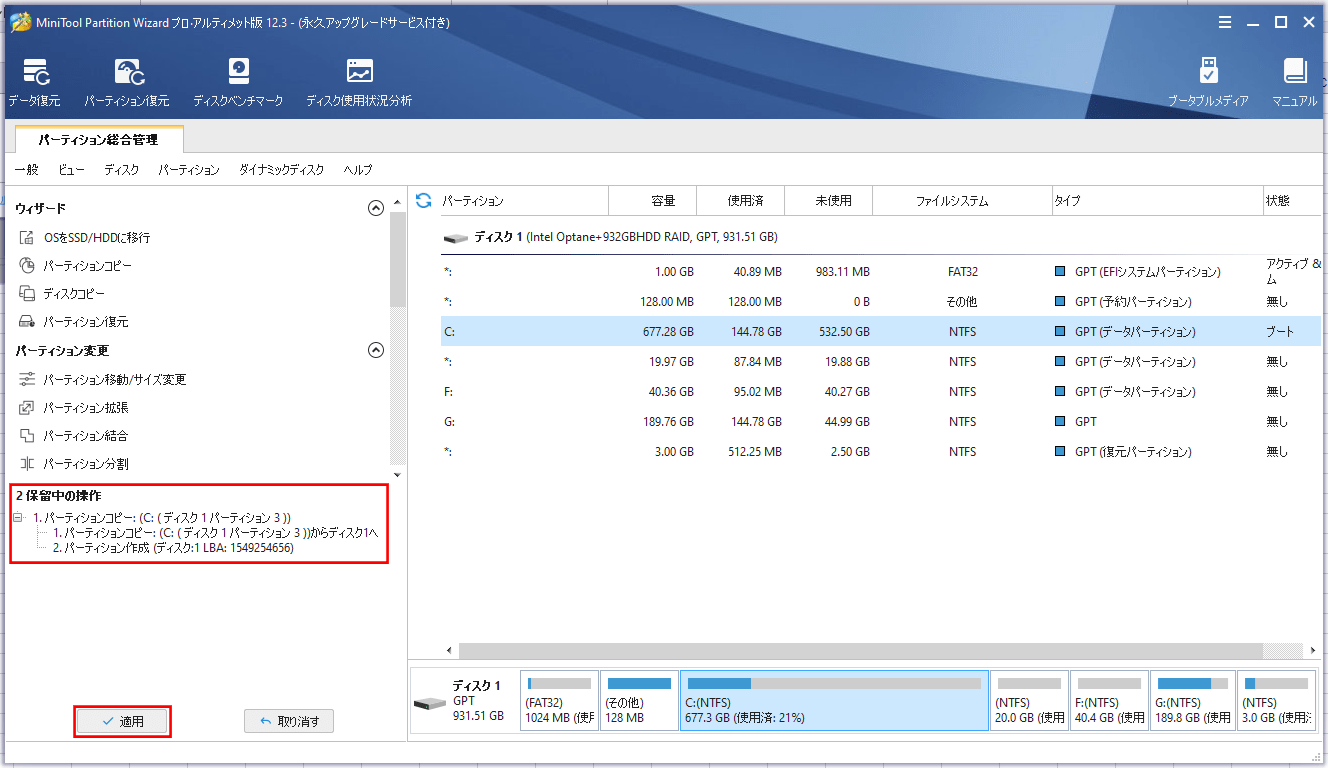
Task: Choose パーティション結合 in sidebar
Action: [x=74, y=436]
